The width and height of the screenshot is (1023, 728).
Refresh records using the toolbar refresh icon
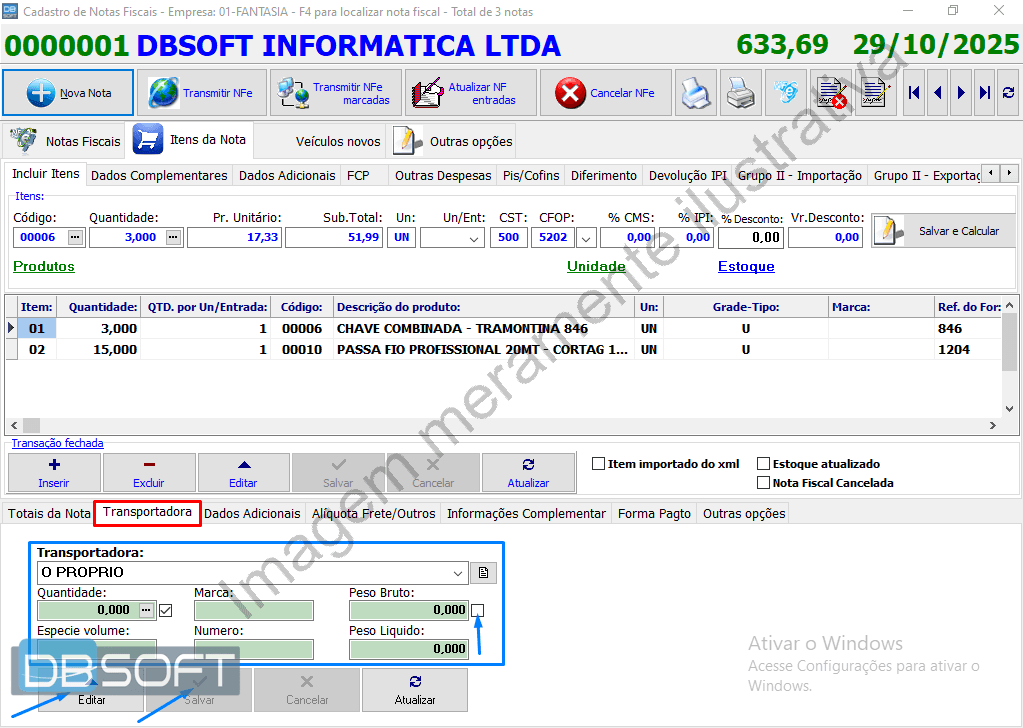click(x=1008, y=93)
